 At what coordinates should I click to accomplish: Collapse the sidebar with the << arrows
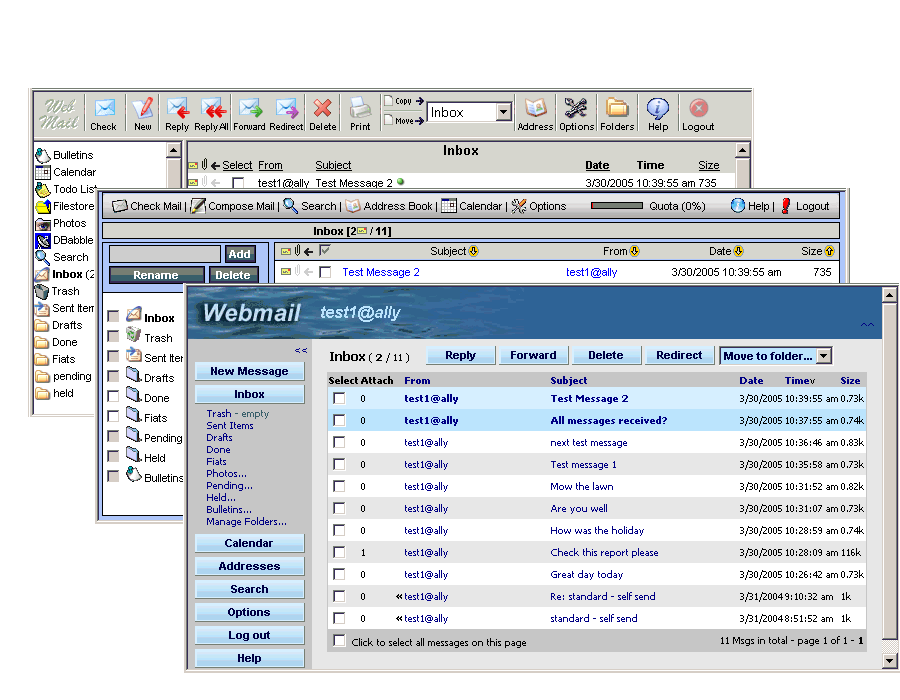300,350
